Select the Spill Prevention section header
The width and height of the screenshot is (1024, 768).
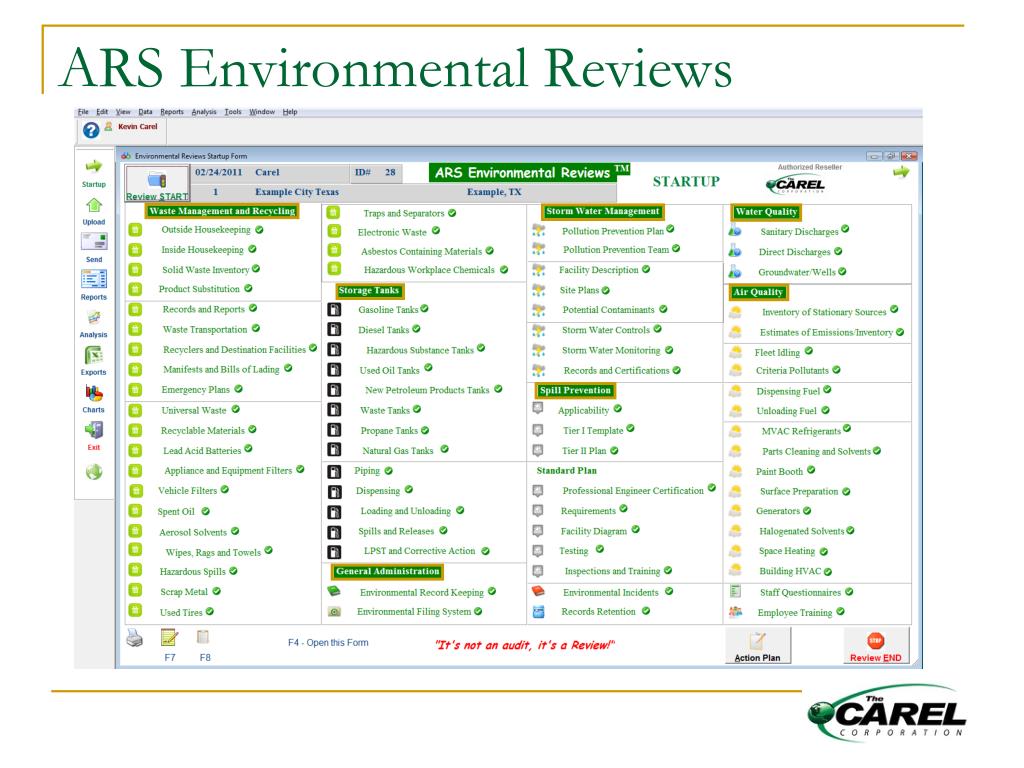[x=575, y=391]
